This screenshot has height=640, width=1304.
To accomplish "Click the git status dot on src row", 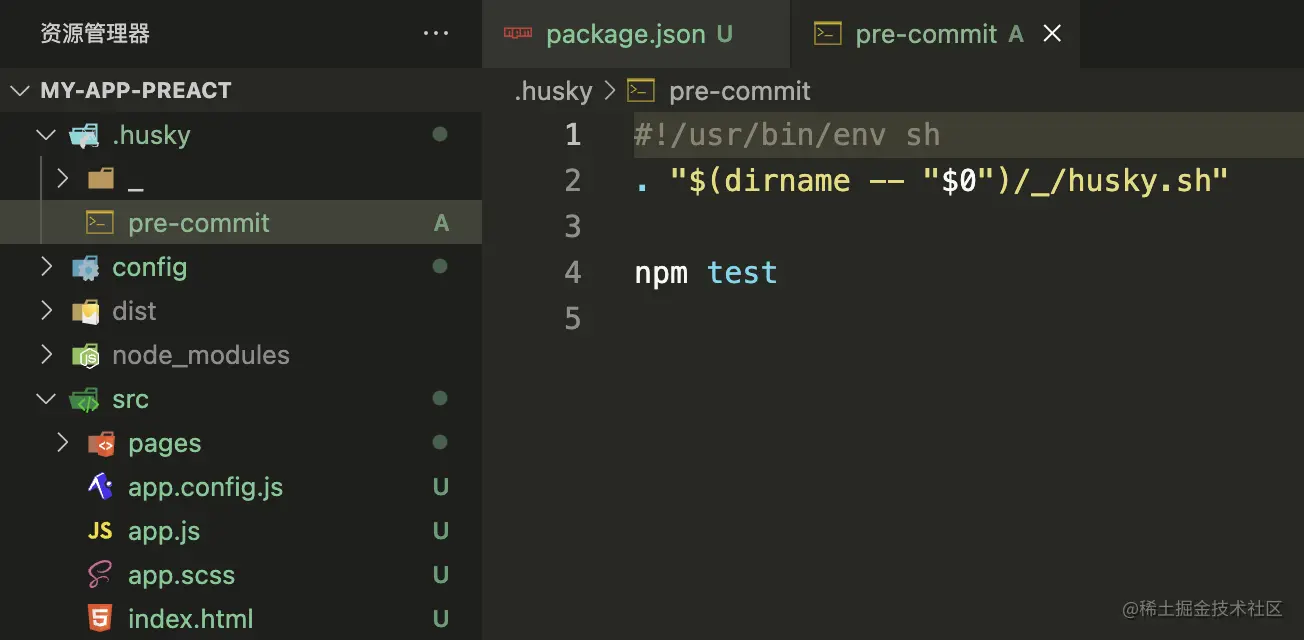I will coord(439,398).
